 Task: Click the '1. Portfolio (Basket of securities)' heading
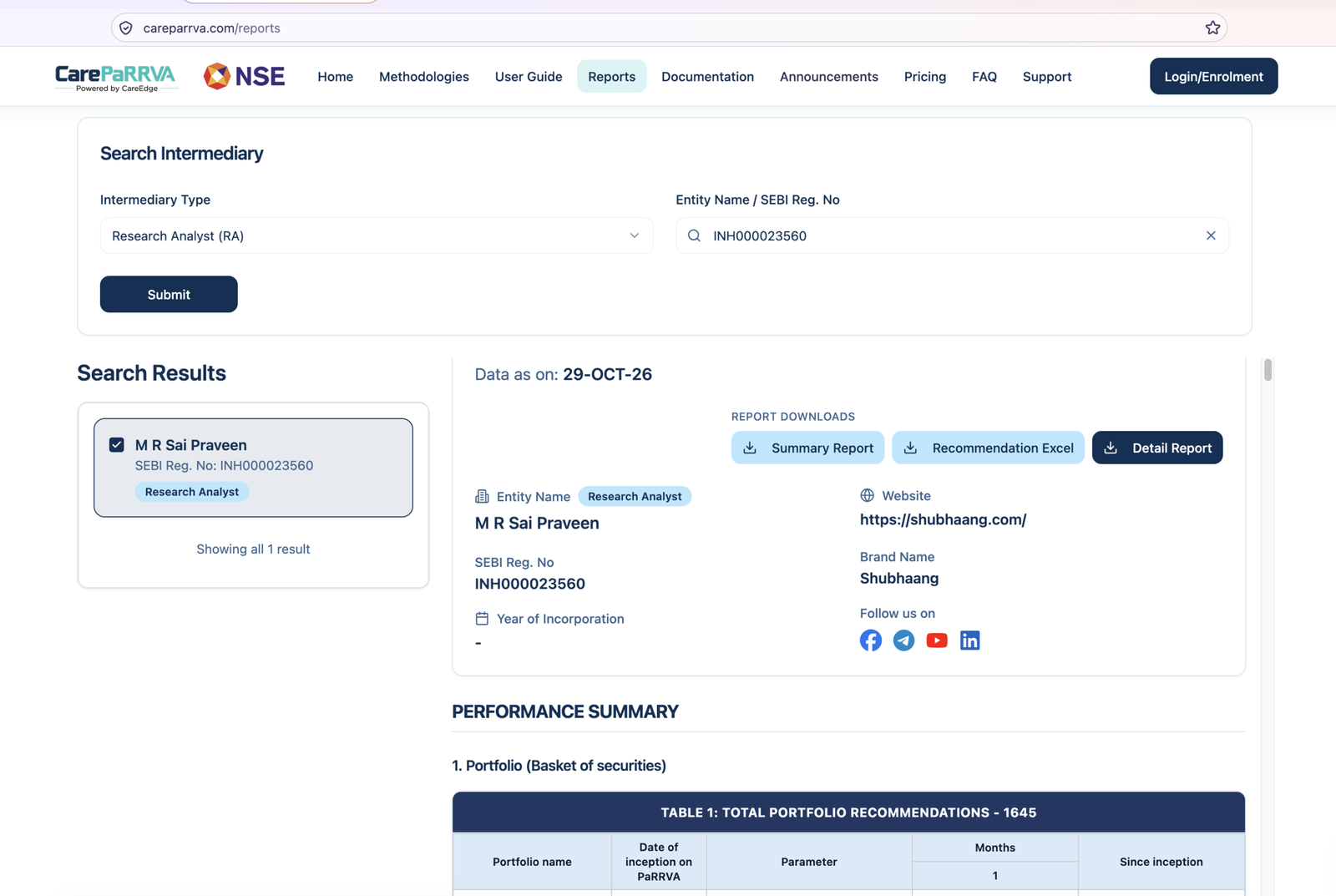pyautogui.click(x=559, y=766)
